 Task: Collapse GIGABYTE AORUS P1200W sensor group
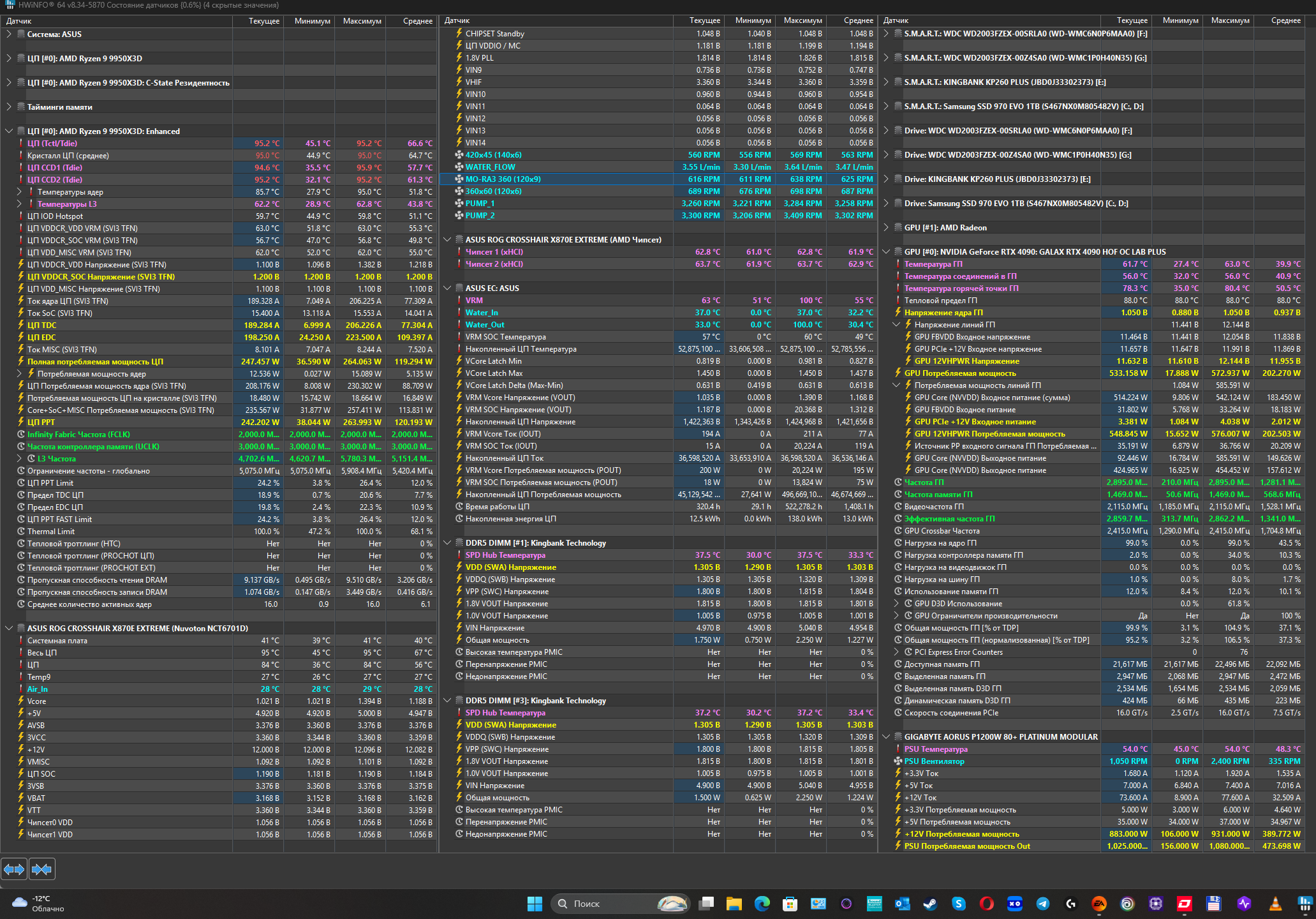(886, 737)
